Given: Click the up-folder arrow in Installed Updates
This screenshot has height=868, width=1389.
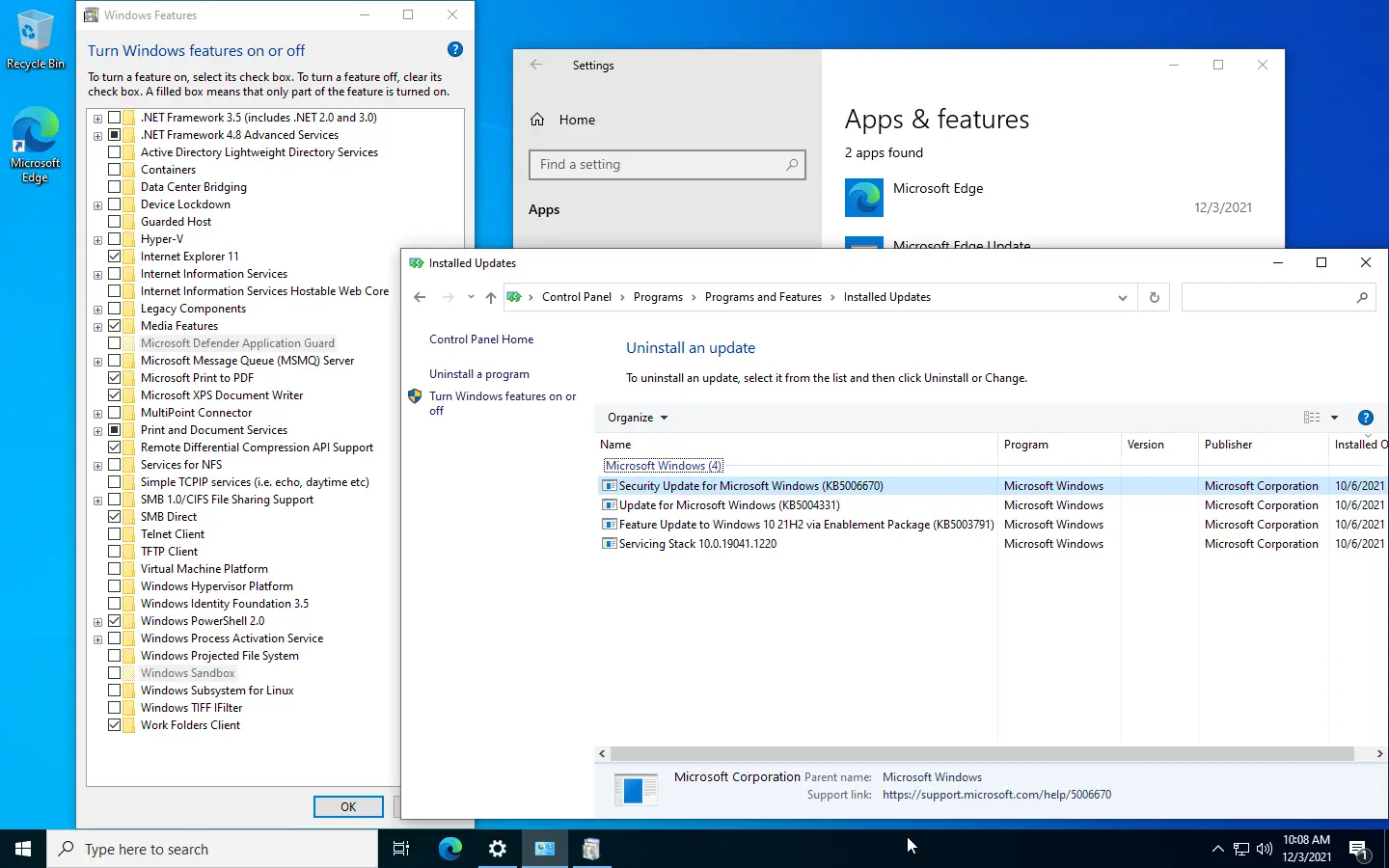Looking at the screenshot, I should click(491, 297).
